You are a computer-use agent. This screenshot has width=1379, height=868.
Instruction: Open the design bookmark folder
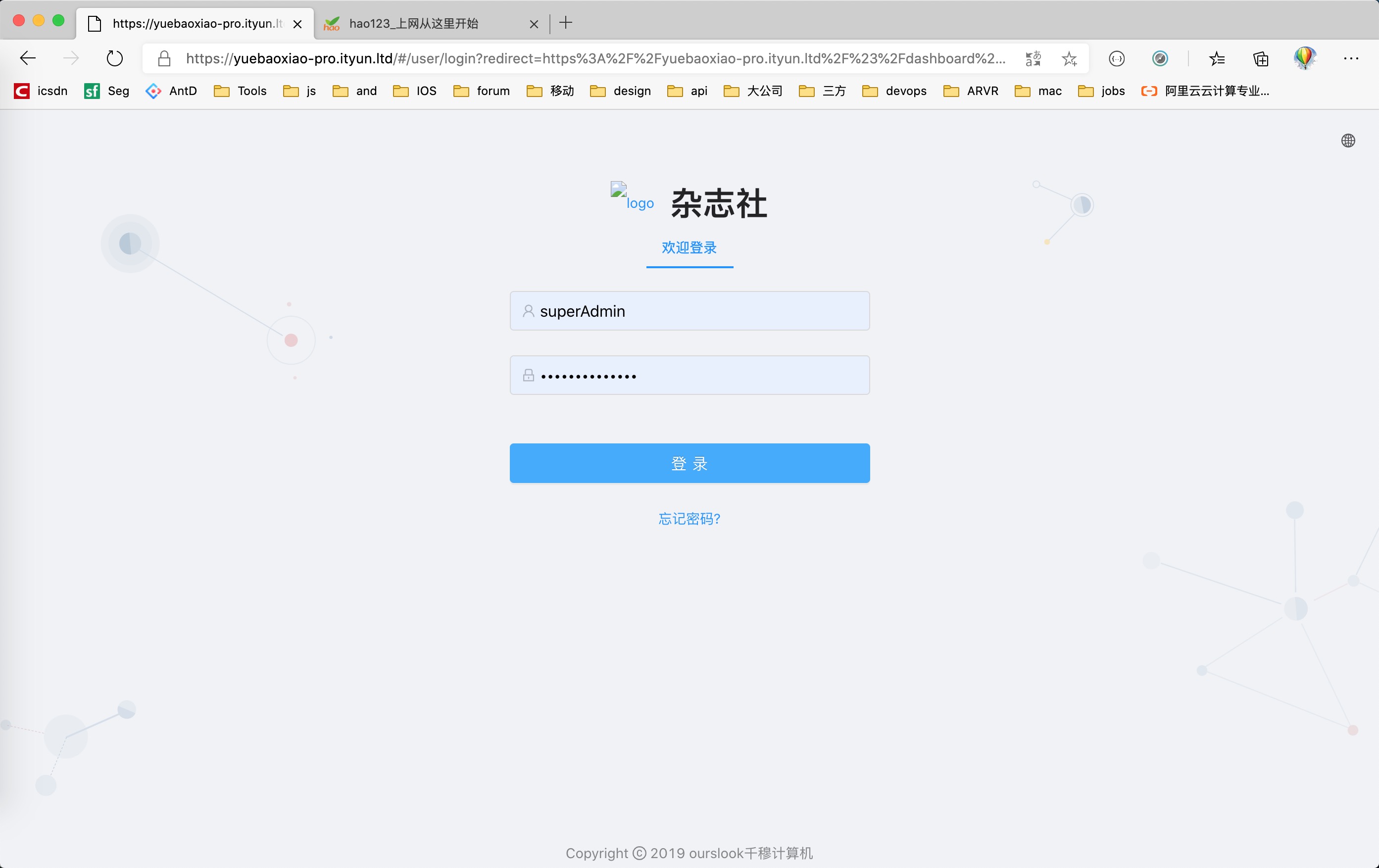click(620, 91)
